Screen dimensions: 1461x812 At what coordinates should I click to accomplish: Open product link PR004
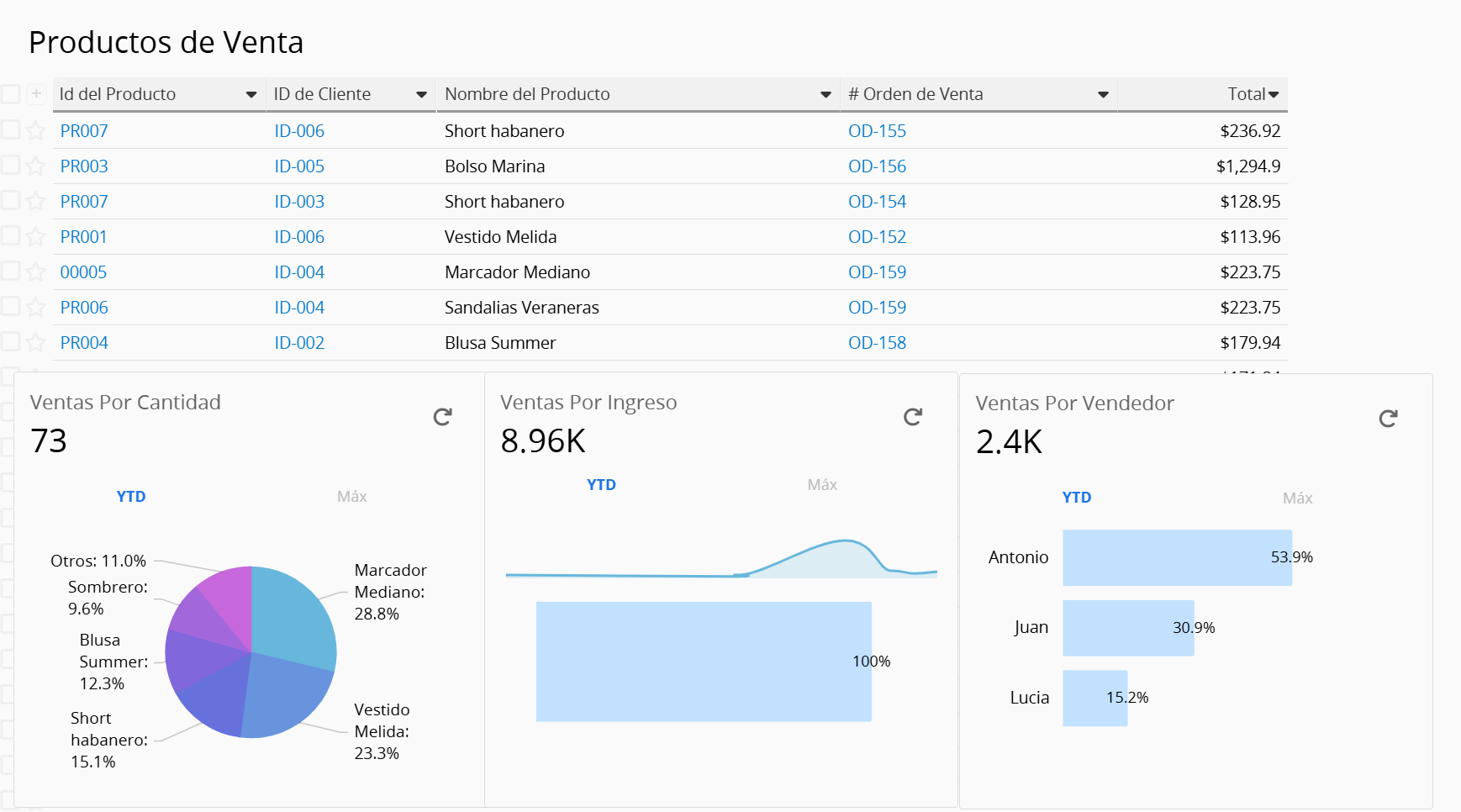[x=84, y=343]
